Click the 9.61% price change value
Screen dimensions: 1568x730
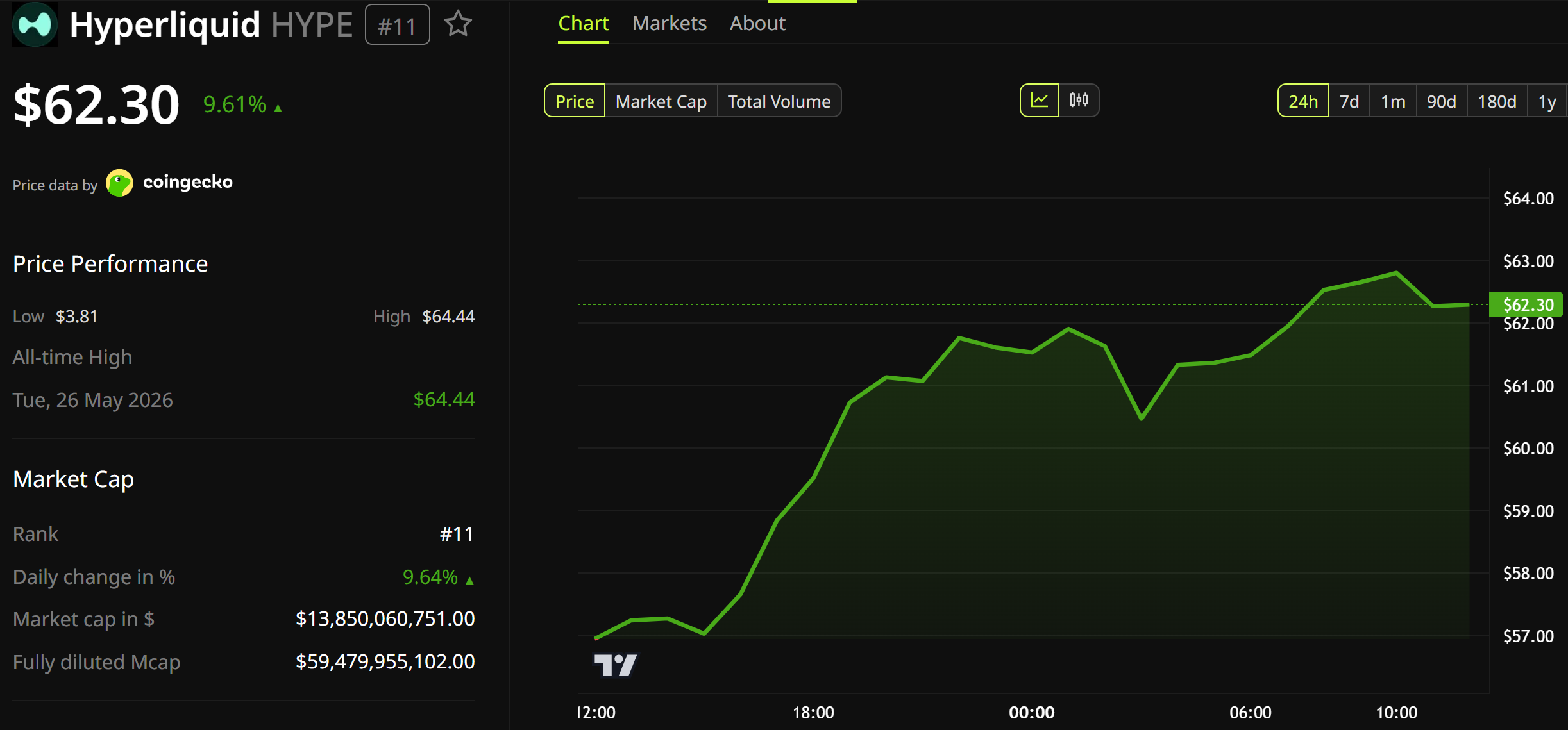235,104
